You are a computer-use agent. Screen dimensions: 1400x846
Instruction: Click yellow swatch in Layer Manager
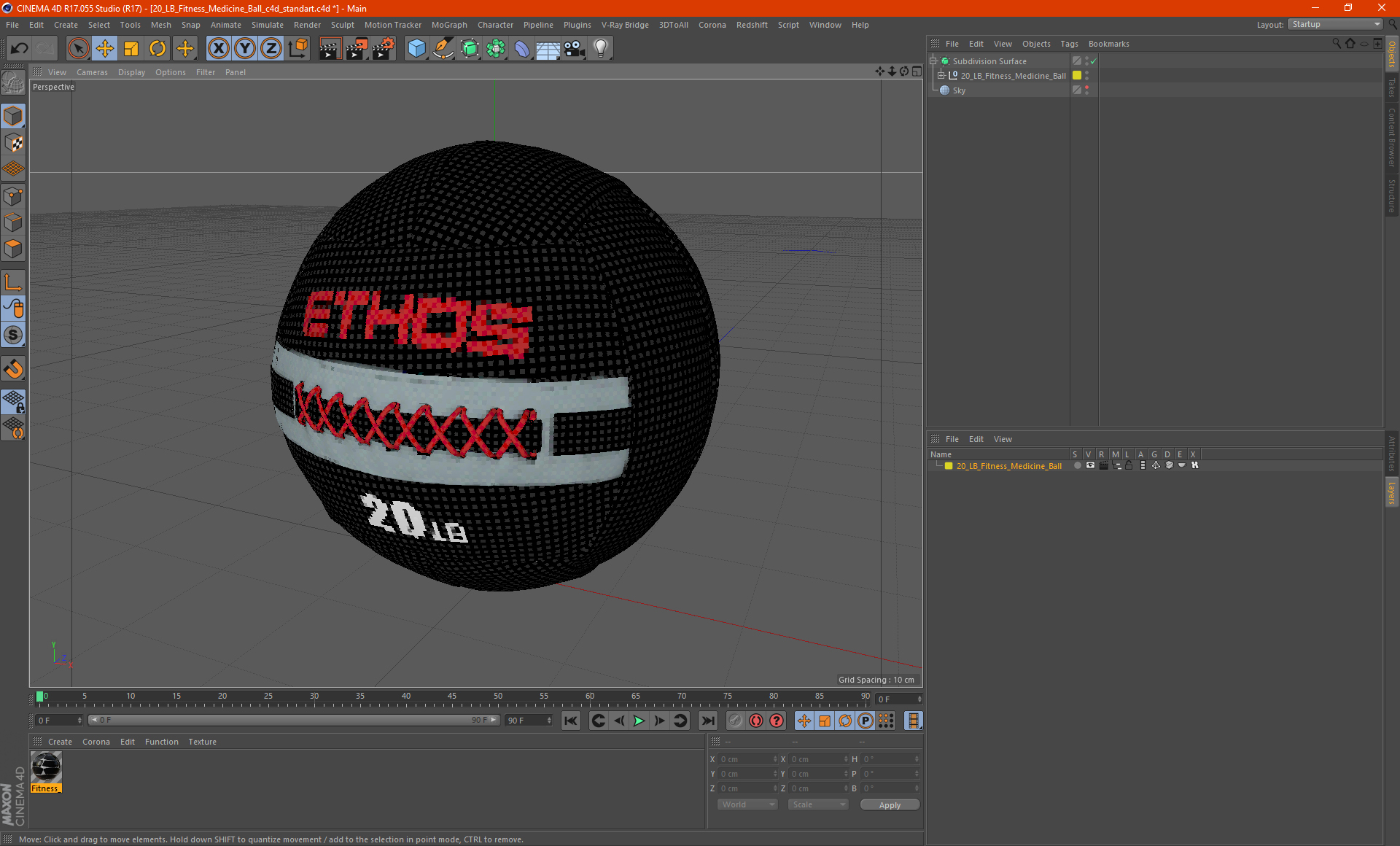[949, 466]
